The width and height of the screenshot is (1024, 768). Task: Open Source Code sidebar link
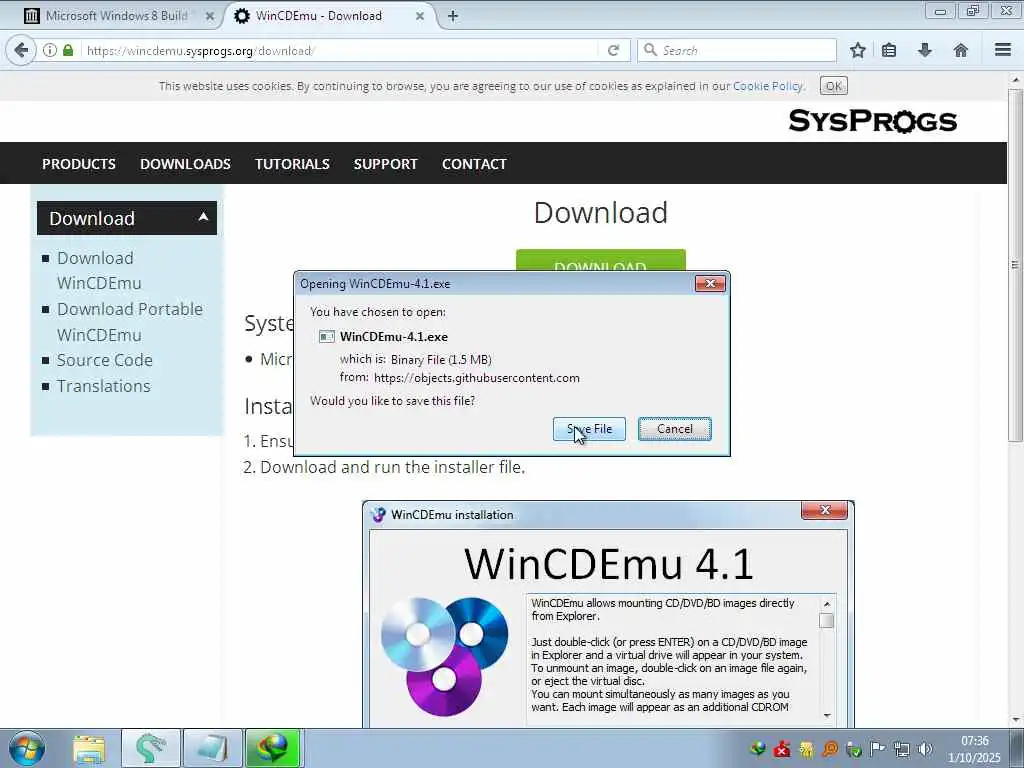click(104, 360)
